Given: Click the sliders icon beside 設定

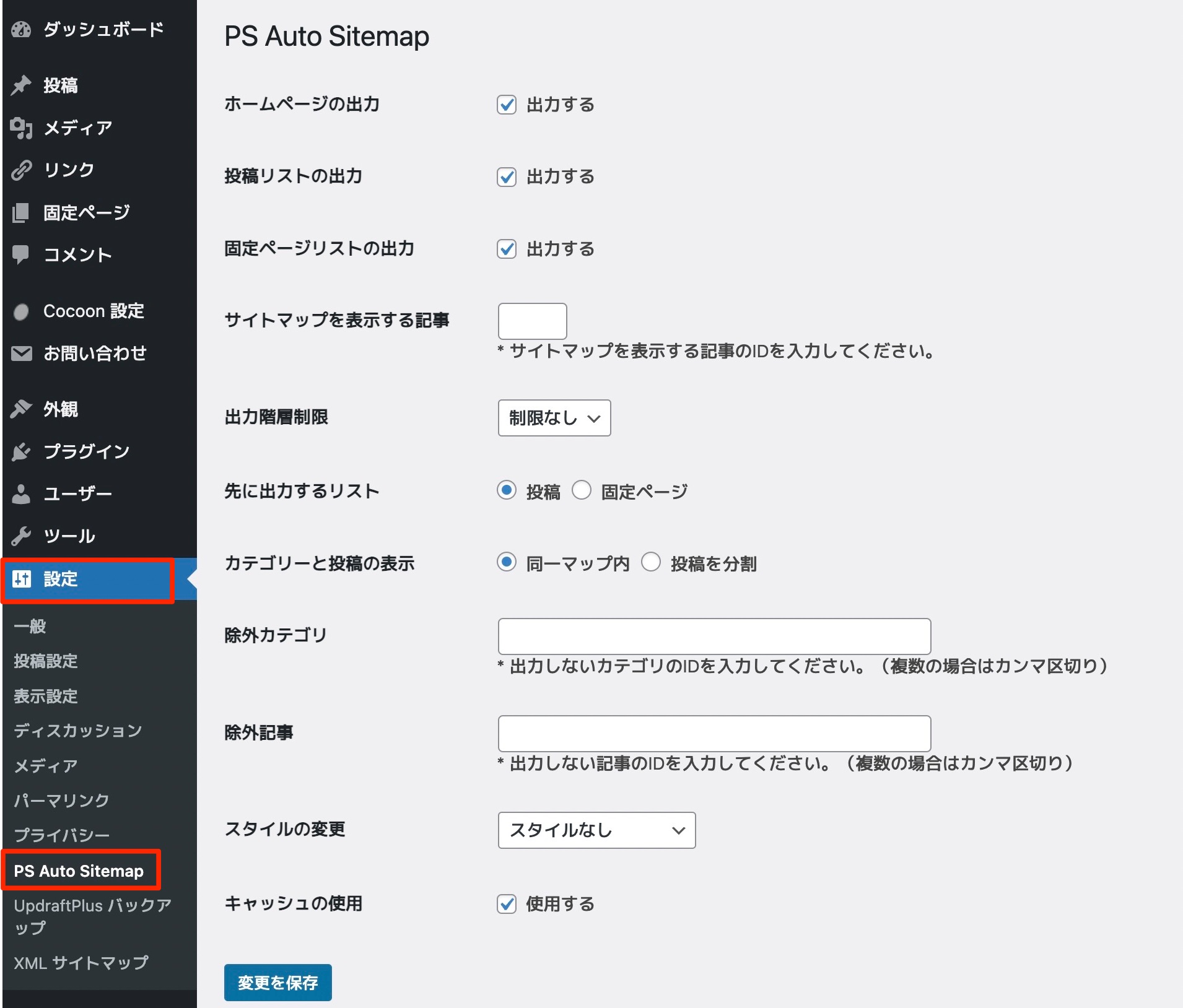Looking at the screenshot, I should 22,579.
